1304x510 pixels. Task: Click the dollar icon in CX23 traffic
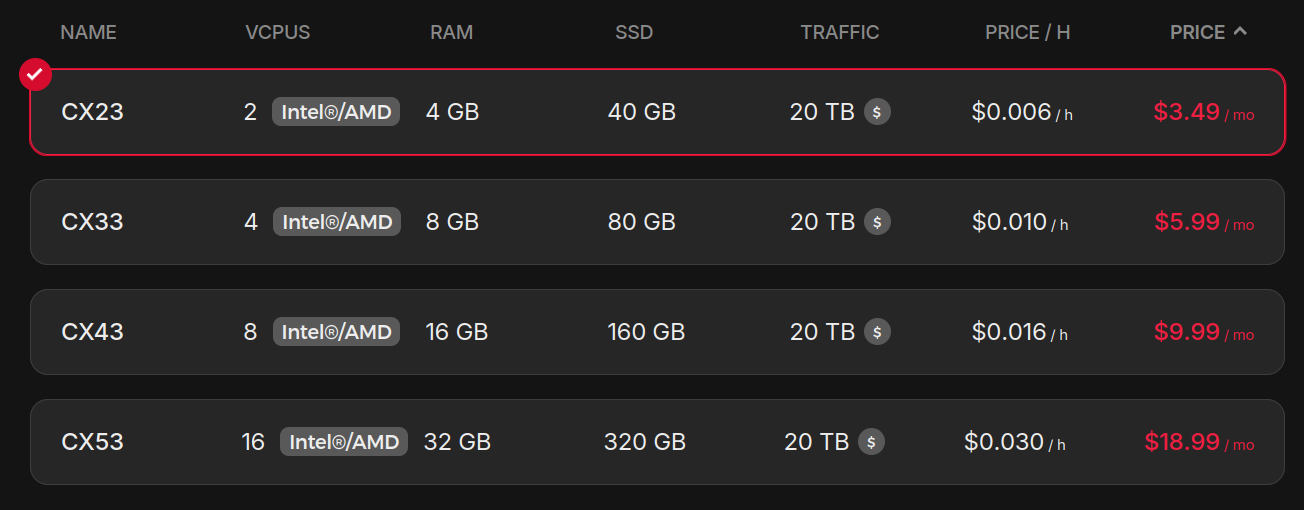pos(877,112)
